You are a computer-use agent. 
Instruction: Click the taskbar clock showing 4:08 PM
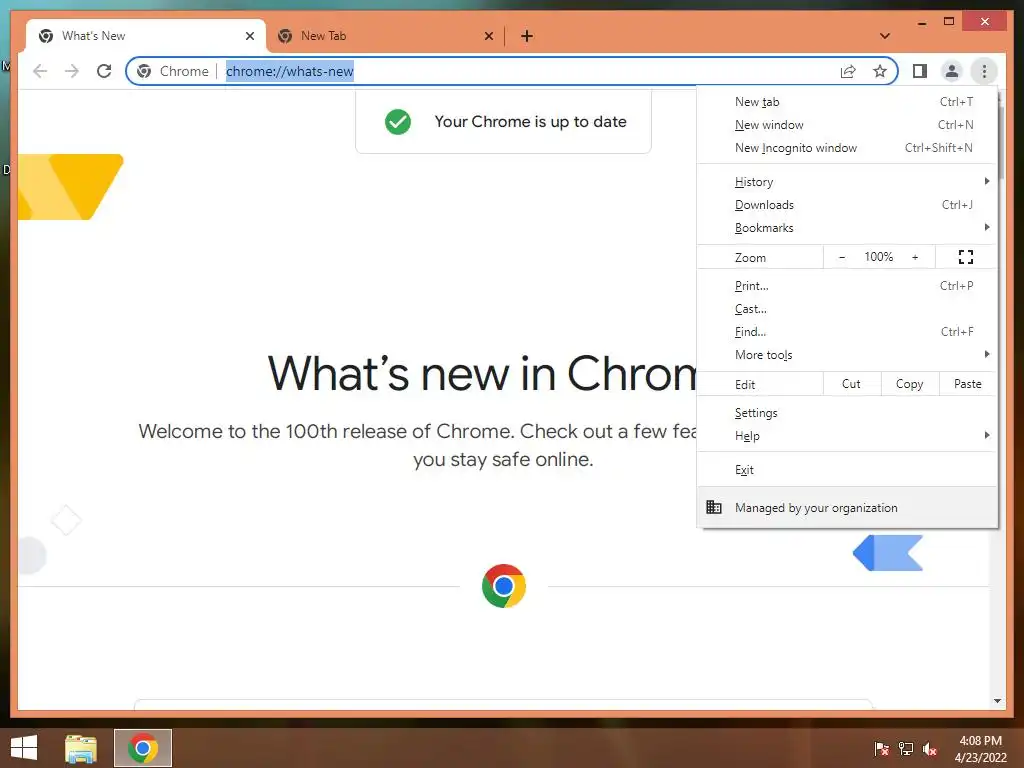[x=980, y=749]
